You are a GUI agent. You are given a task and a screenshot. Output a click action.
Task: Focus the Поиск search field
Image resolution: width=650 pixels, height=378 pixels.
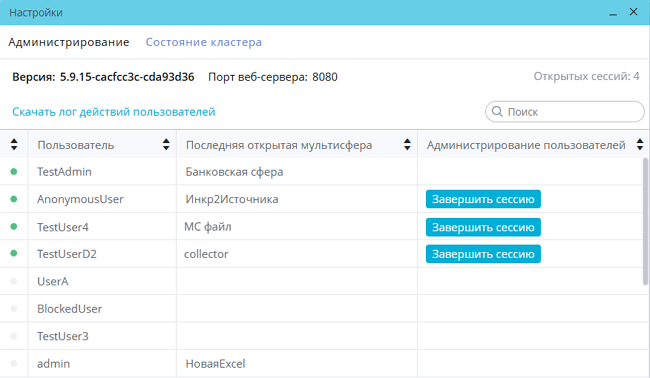[565, 111]
